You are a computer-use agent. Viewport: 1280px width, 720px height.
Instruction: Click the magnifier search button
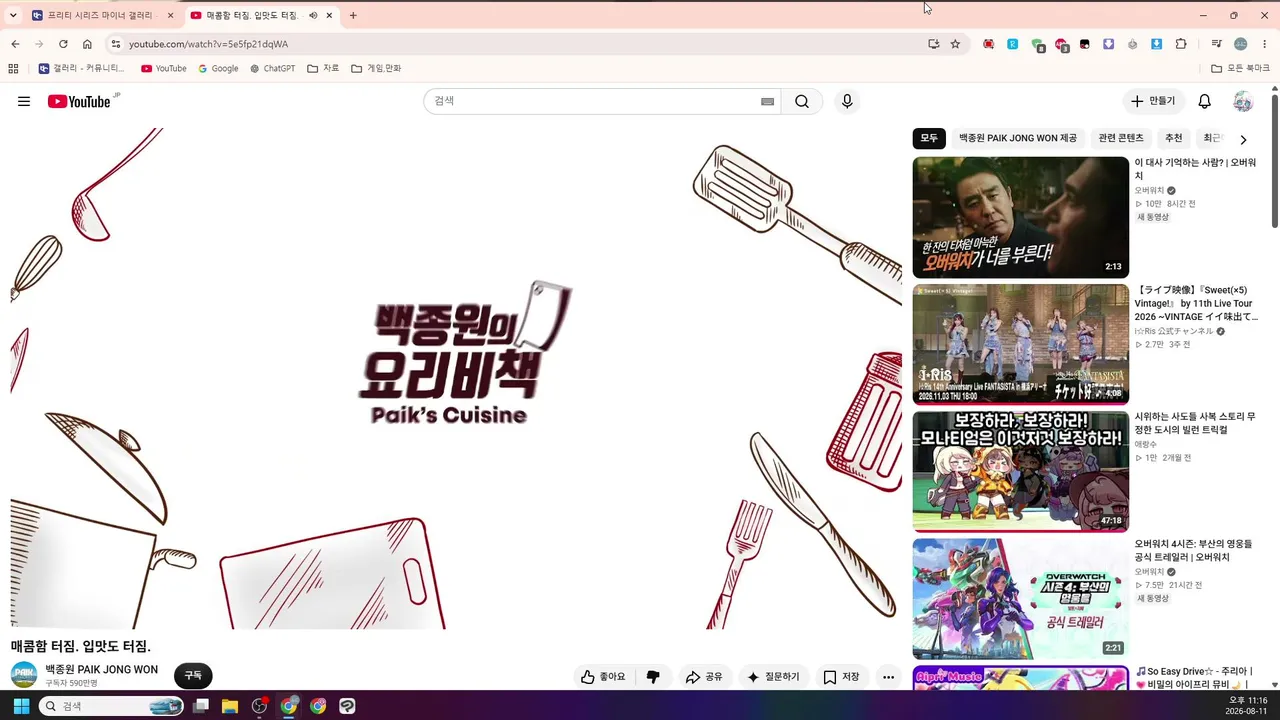(802, 101)
